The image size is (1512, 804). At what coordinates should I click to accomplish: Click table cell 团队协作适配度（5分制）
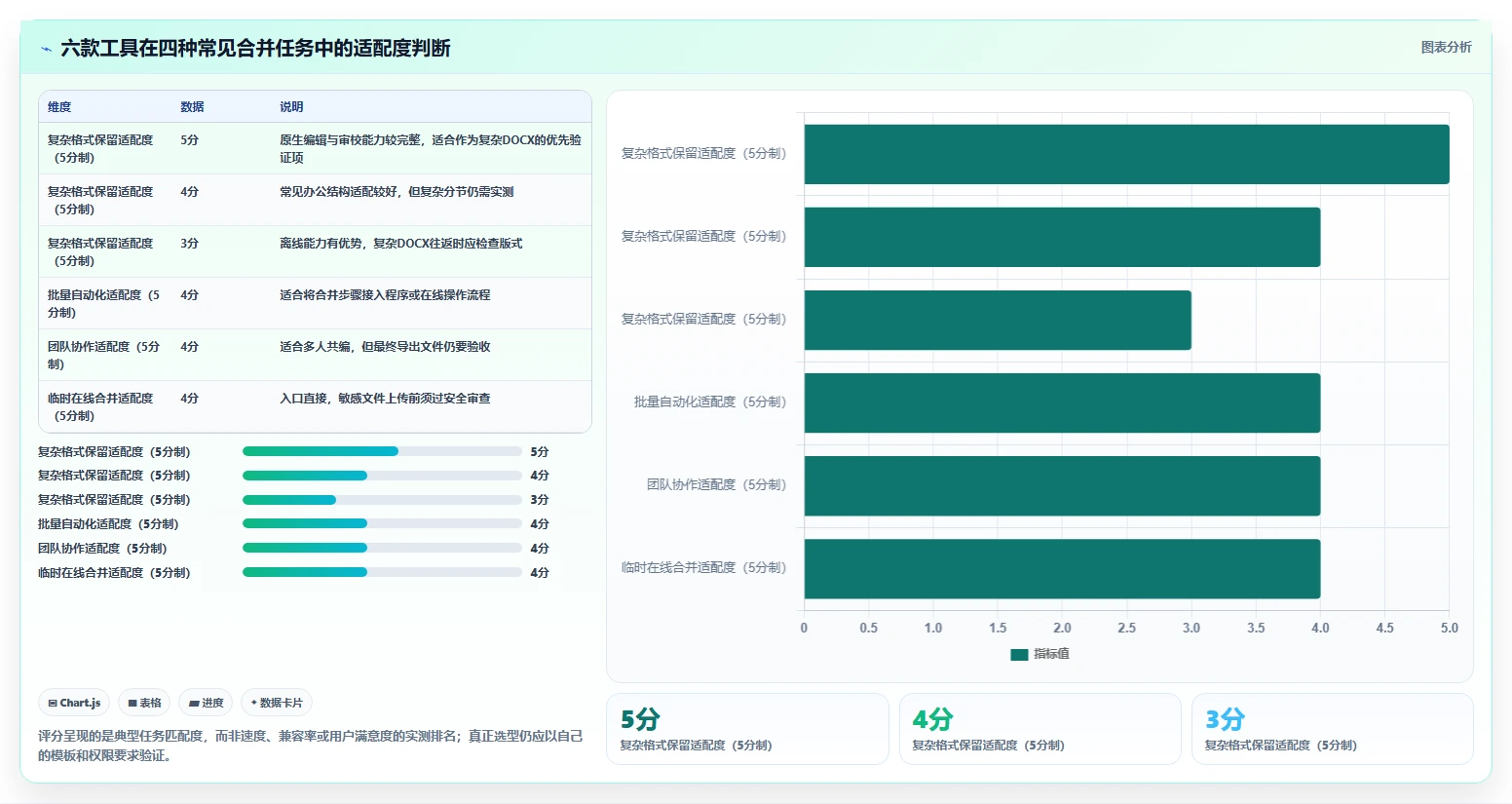coord(104,355)
